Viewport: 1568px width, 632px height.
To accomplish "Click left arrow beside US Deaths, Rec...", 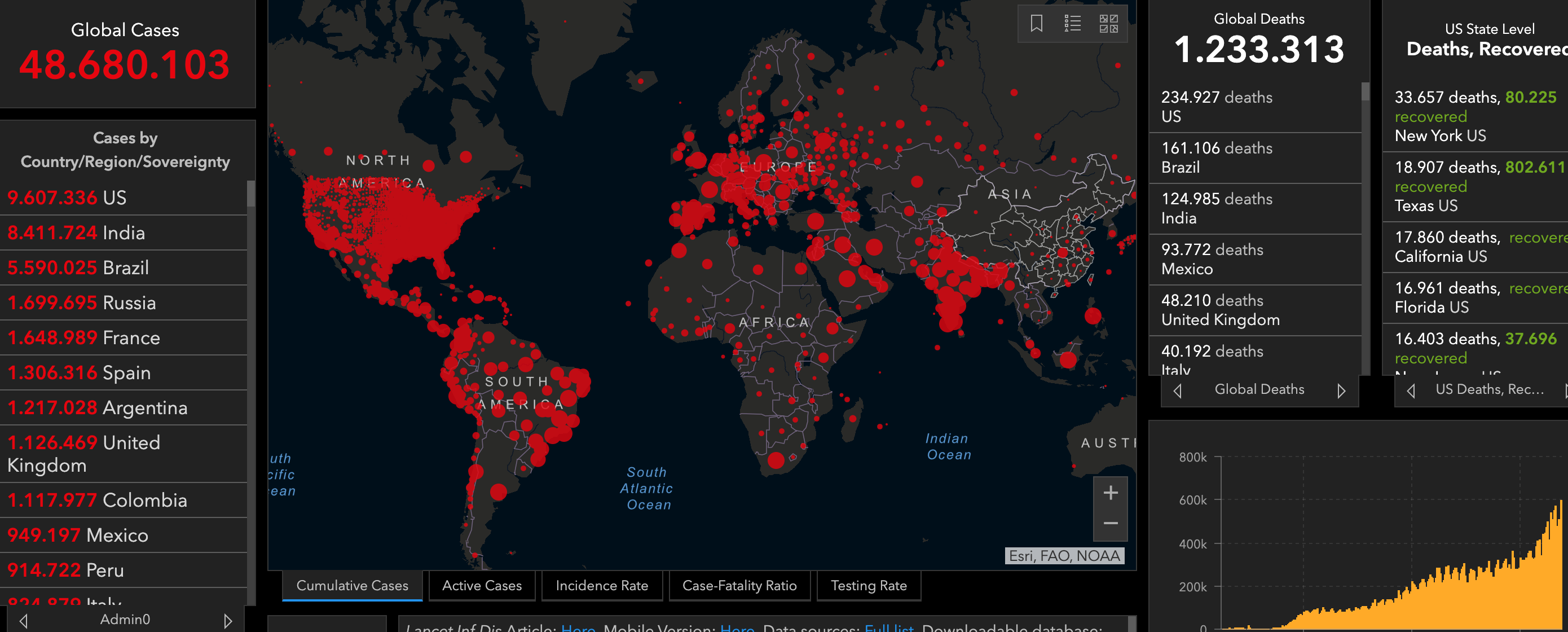I will pos(1410,390).
